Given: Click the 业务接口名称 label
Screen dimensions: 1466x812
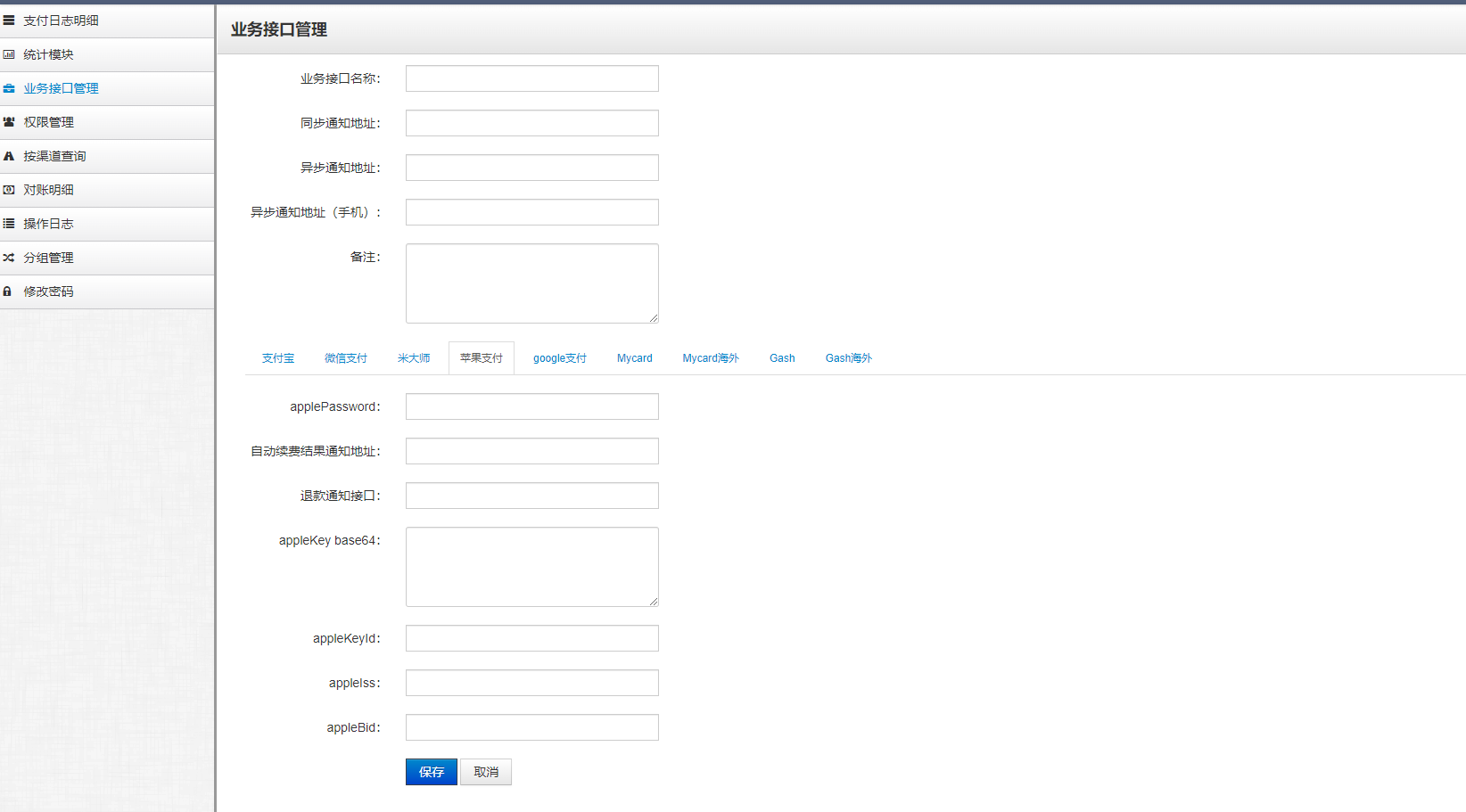Looking at the screenshot, I should coord(341,78).
